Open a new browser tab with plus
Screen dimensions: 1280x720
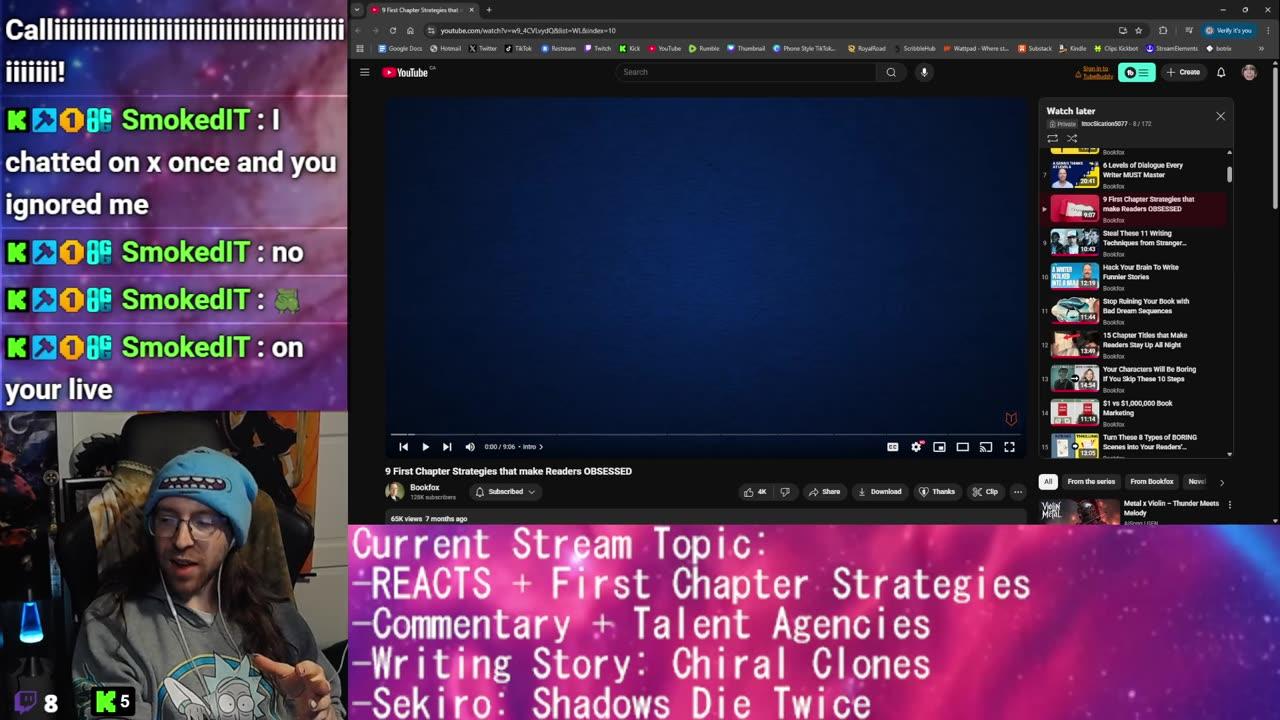point(489,10)
